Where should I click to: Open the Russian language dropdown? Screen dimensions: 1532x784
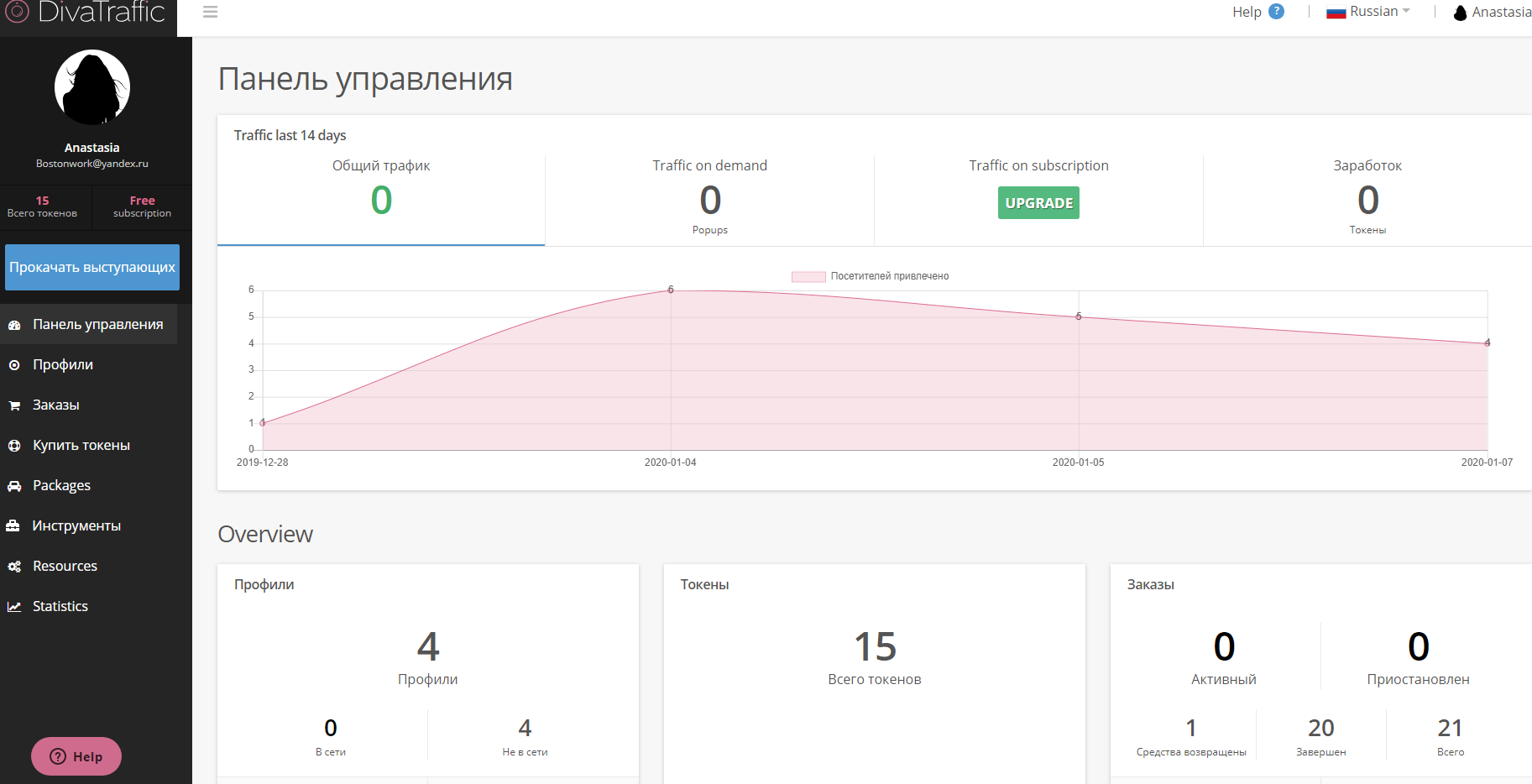(x=1368, y=12)
